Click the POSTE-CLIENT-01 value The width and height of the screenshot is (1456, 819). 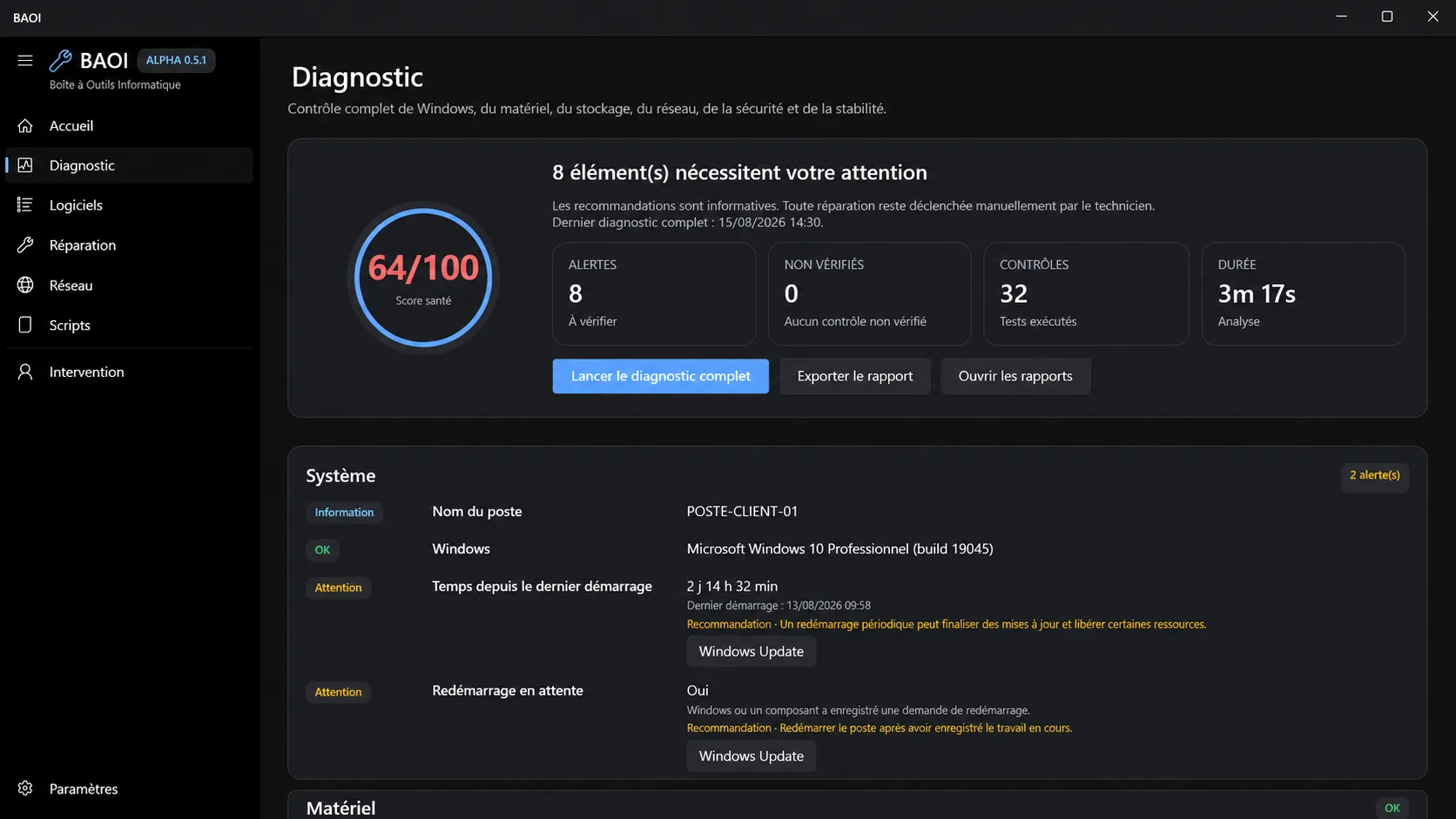click(742, 511)
